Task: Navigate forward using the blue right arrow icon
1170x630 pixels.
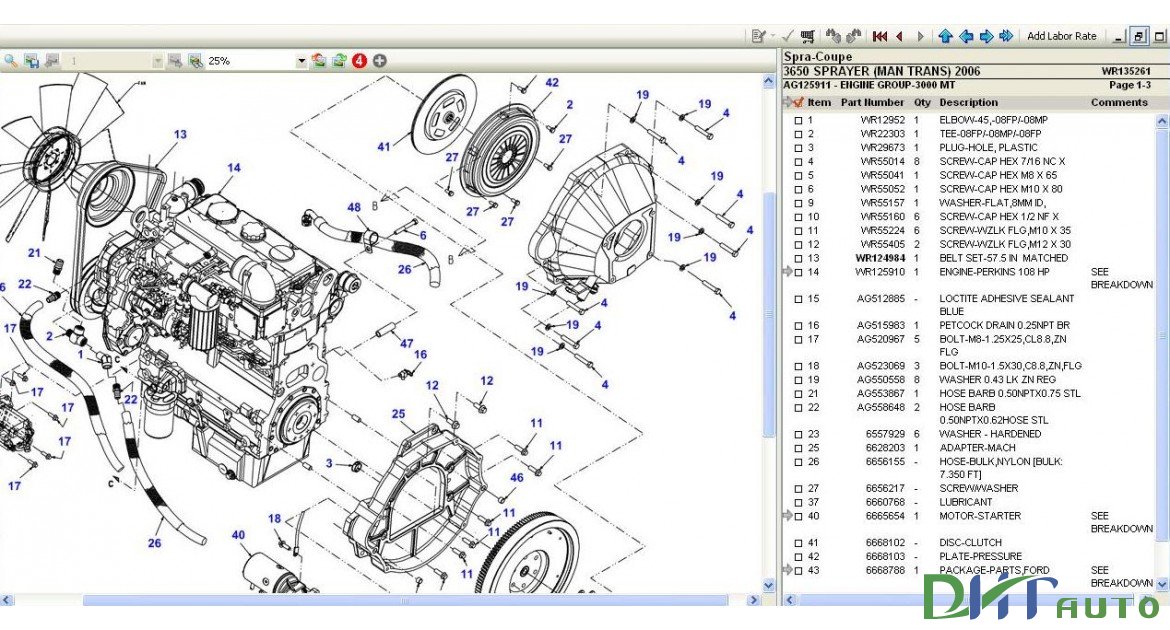Action: 986,36
